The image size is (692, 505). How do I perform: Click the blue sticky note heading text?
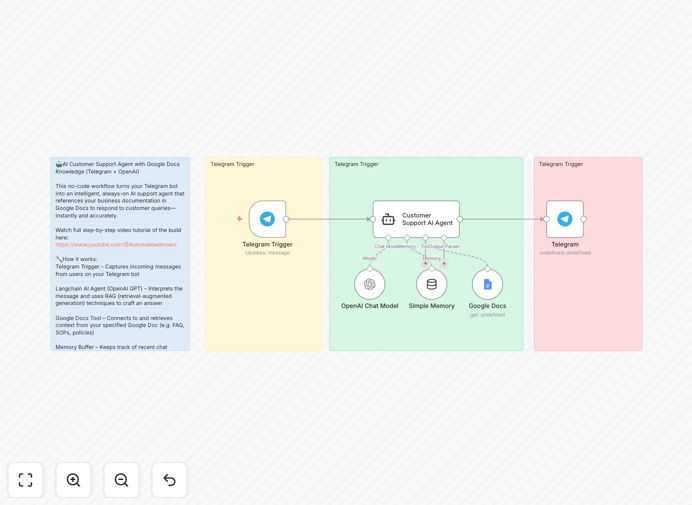[117, 168]
